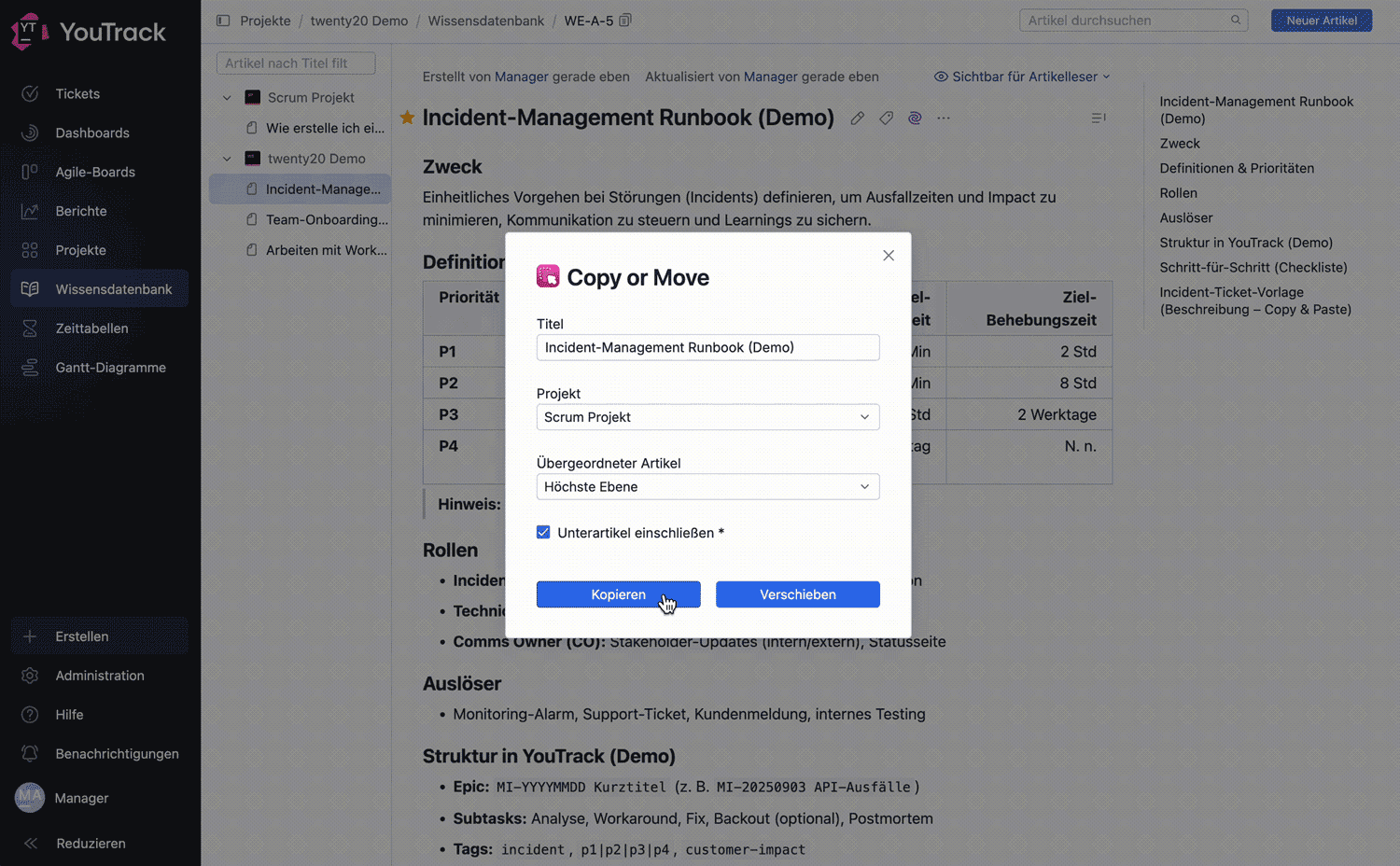Screen dimensions: 1400x866
Task: Uncheck the Unterartikel einschließen checkbox
Action: coord(543,533)
